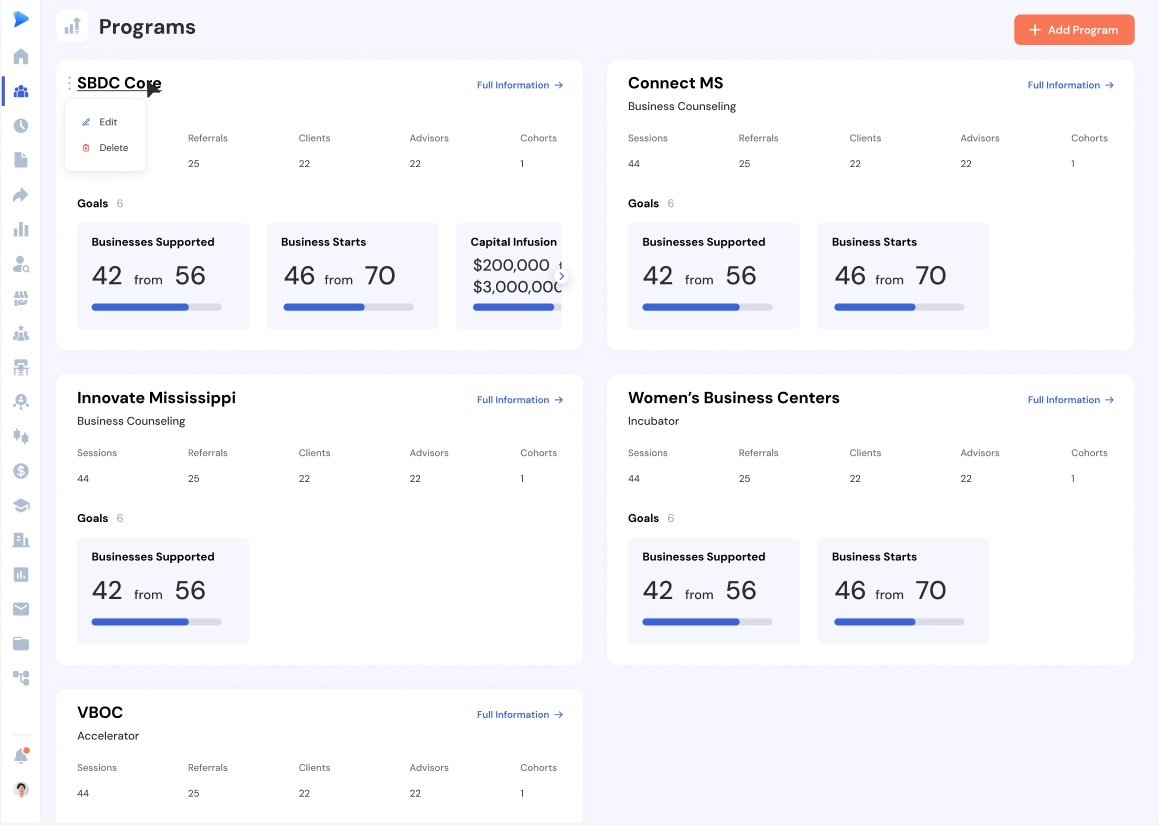Open Full Information for Connect MS

(x=1070, y=85)
